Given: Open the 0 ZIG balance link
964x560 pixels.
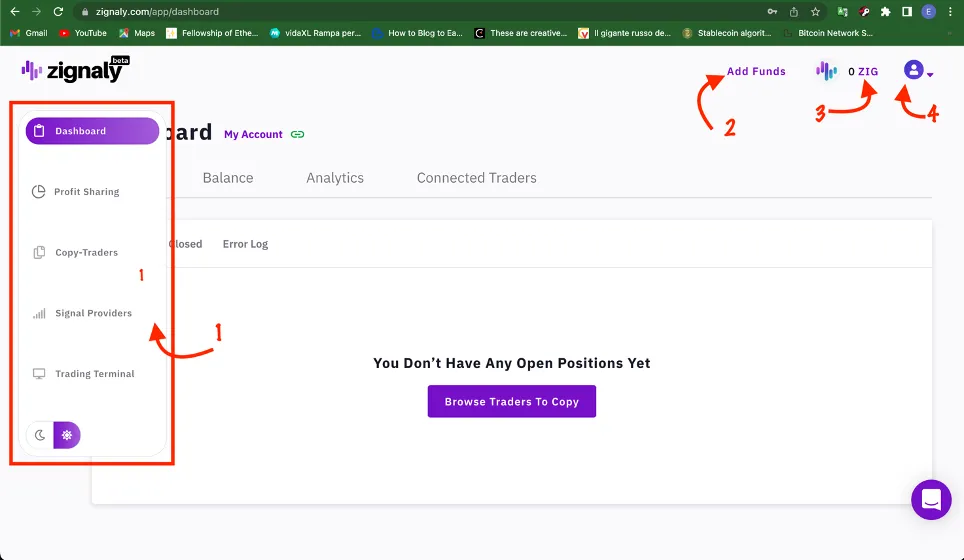Looking at the screenshot, I should click(863, 71).
